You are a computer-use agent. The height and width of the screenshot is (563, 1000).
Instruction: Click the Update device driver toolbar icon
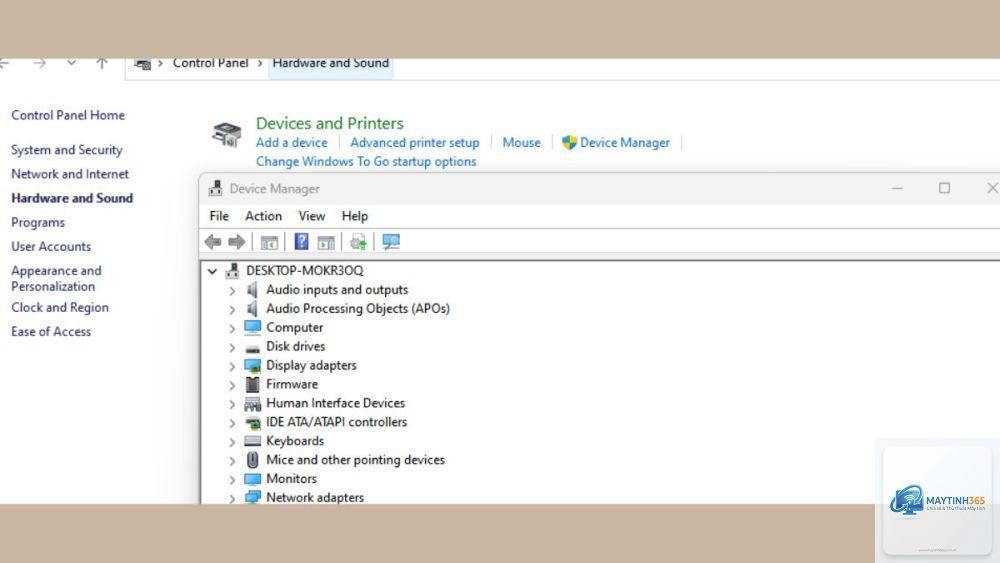pyautogui.click(x=358, y=242)
